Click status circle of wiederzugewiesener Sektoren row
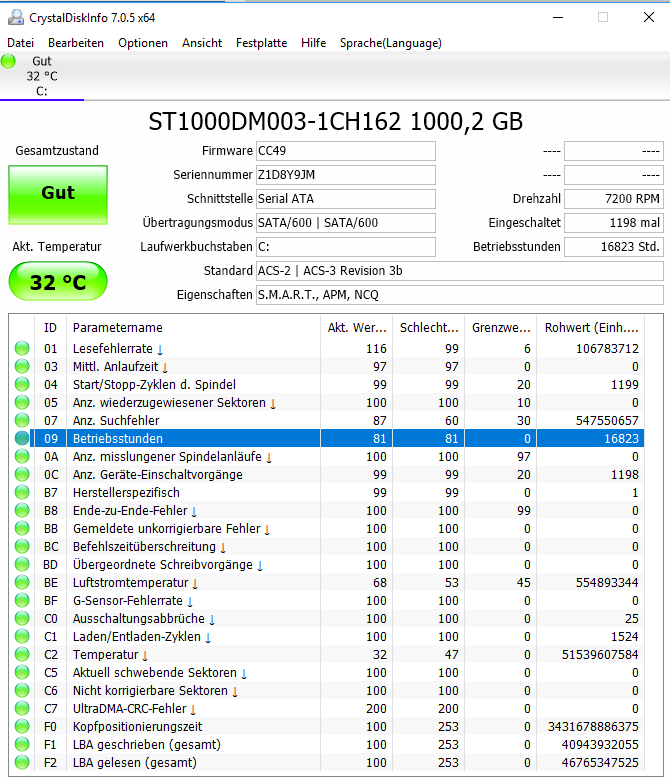The width and height of the screenshot is (670, 778). (22, 402)
